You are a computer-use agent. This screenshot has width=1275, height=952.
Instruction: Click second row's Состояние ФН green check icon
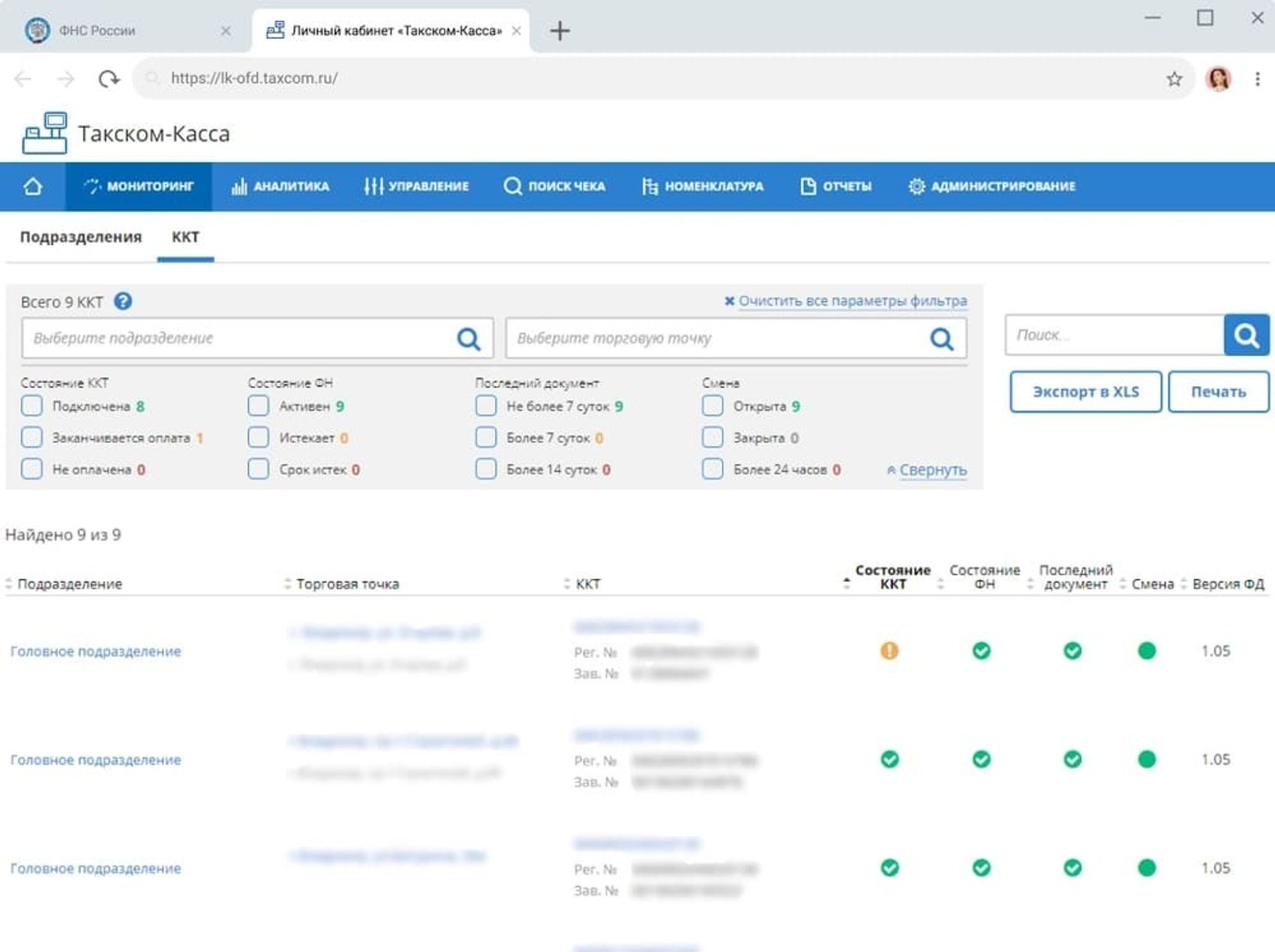click(x=981, y=759)
